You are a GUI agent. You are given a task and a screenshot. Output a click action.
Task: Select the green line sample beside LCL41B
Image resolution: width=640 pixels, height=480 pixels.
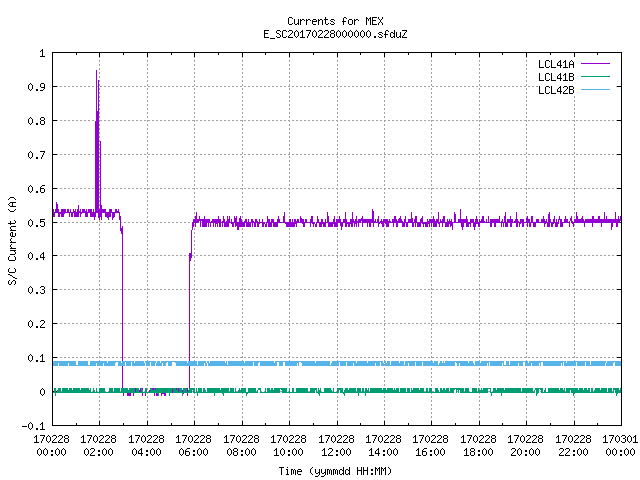(x=595, y=76)
